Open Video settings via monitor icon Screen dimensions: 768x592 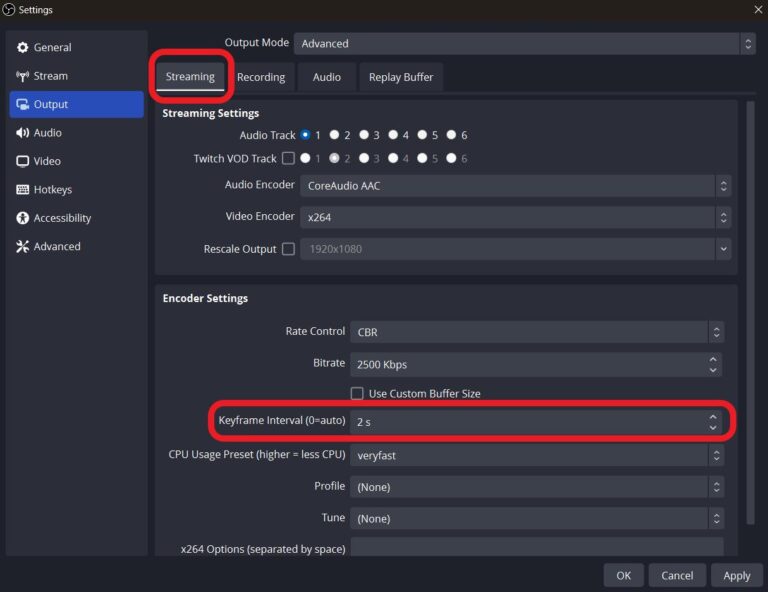tap(23, 161)
